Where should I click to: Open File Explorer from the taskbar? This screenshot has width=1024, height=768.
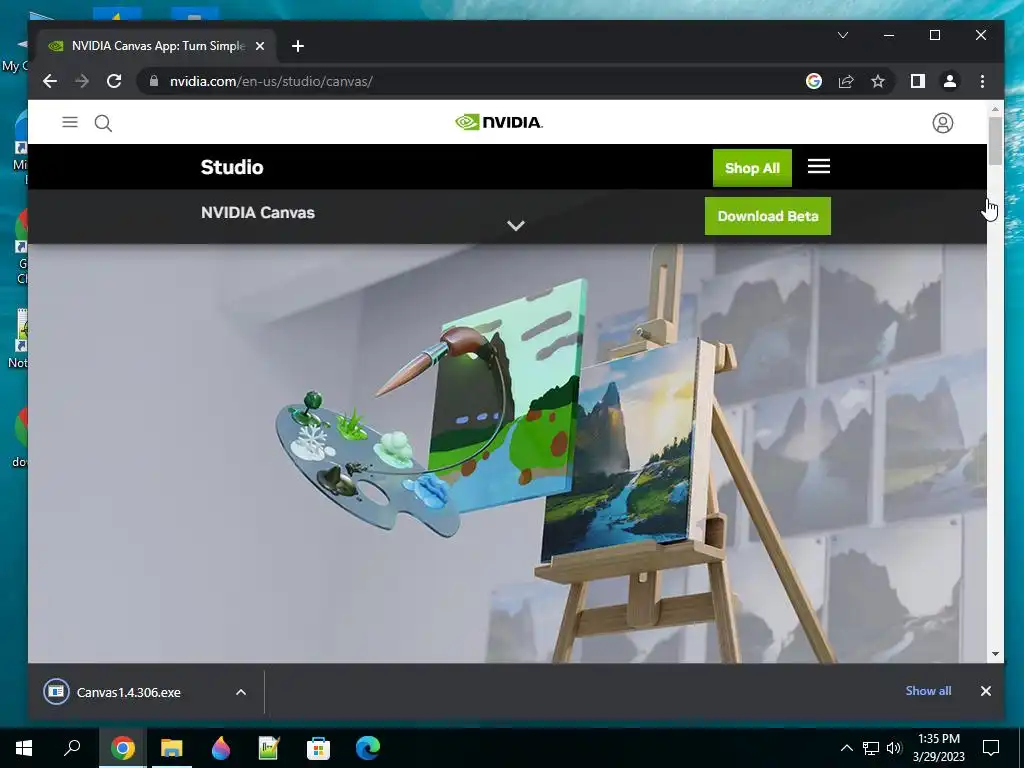172,748
